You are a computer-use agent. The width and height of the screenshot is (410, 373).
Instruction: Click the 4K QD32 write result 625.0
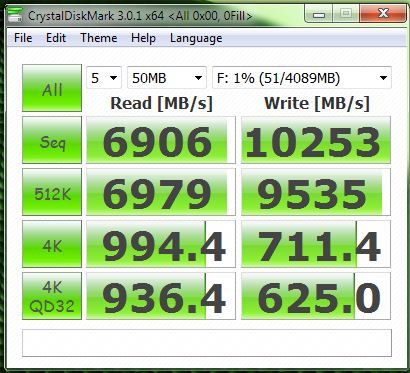click(x=316, y=296)
